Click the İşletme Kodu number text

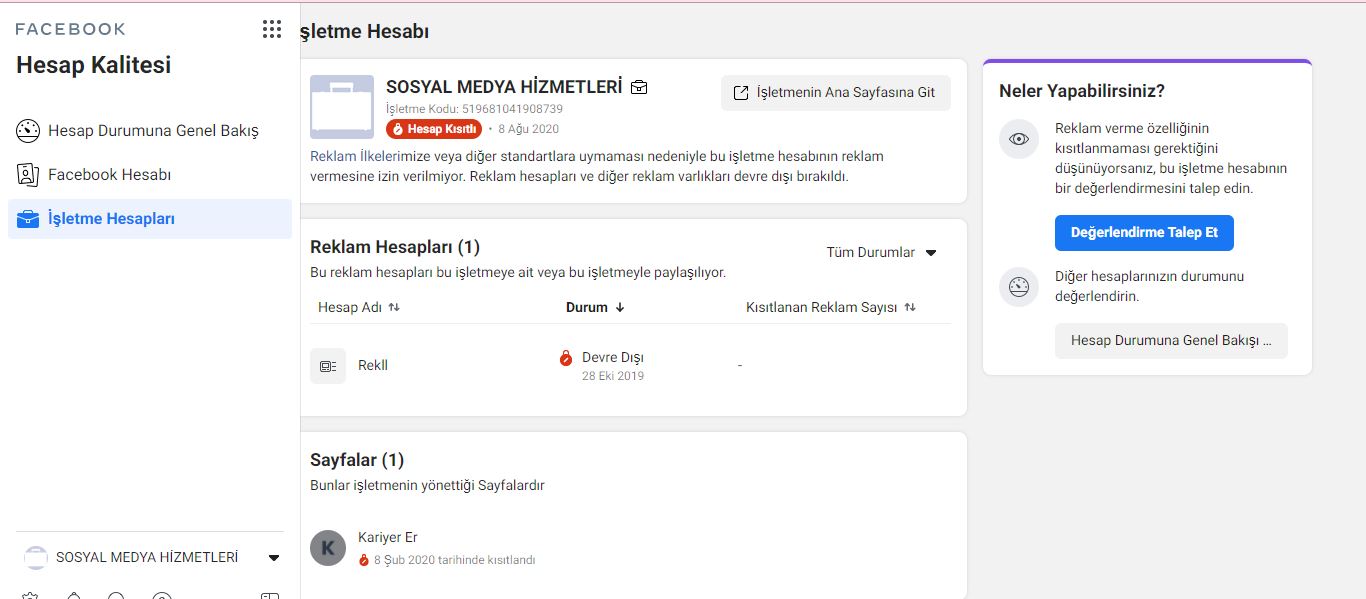click(474, 109)
